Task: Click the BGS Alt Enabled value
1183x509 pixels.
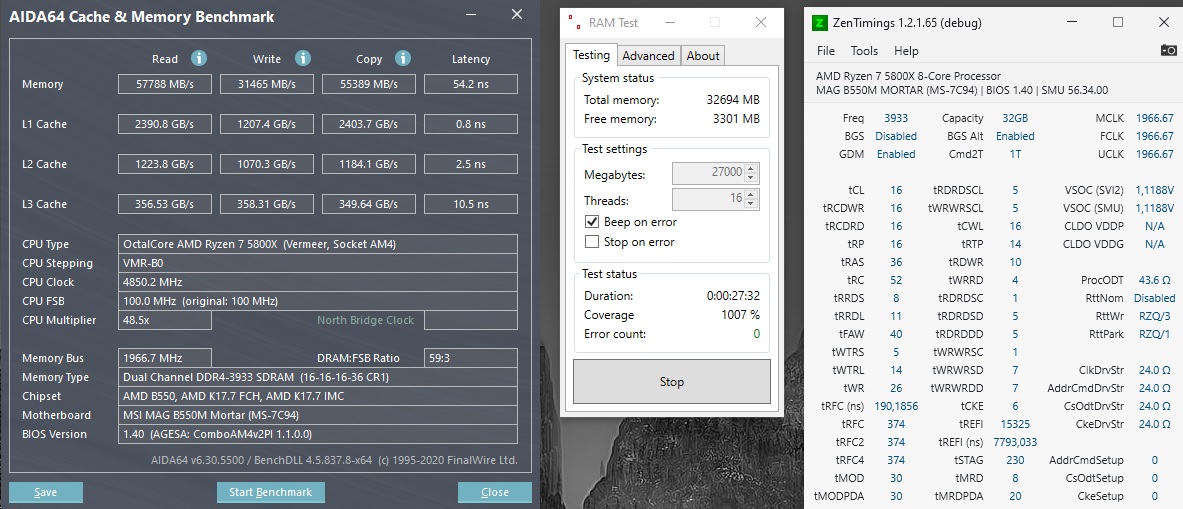Action: click(1015, 136)
